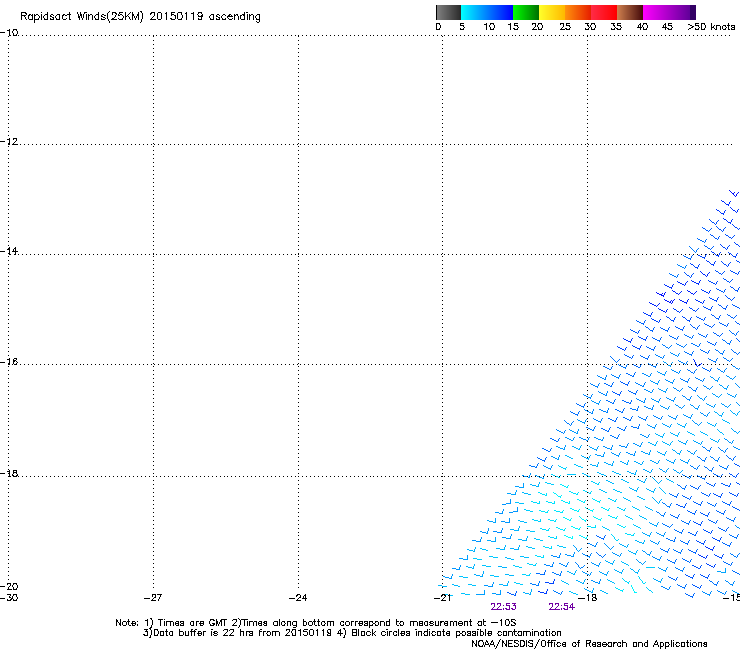Viewport: 740px width, 650px height.
Task: Click the -18 latitude axis label
Action: tap(9, 473)
